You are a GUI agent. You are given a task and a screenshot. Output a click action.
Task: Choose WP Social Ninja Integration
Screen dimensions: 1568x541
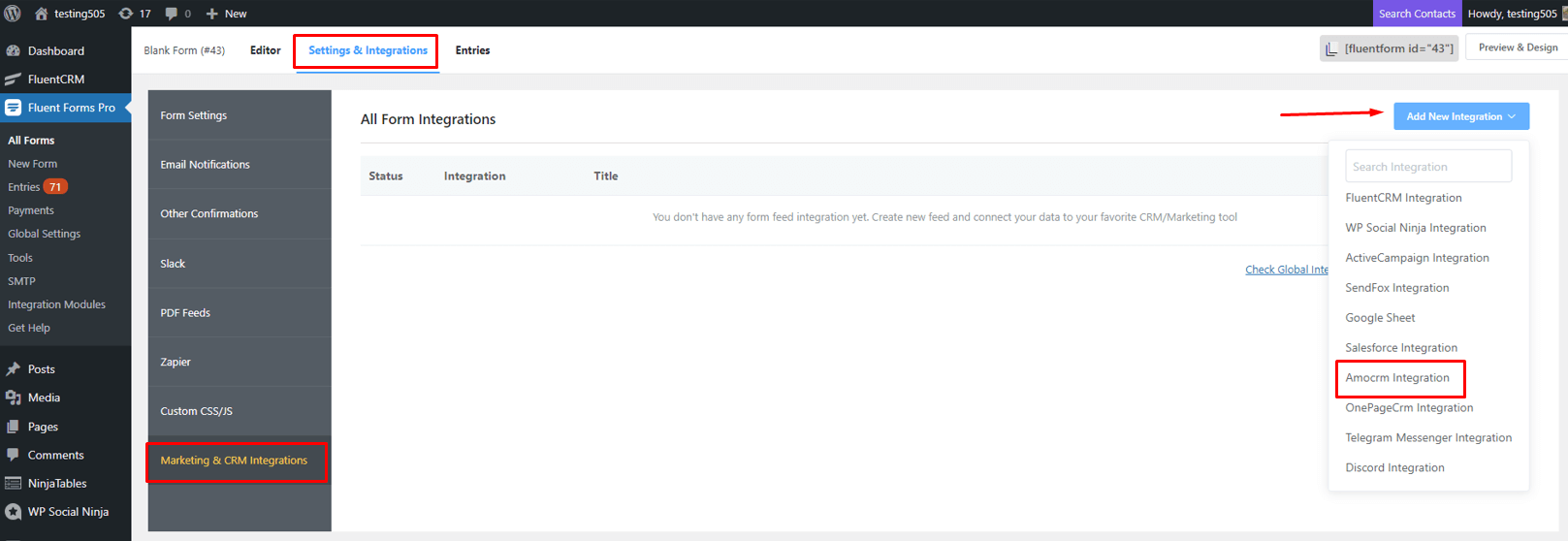(1416, 228)
